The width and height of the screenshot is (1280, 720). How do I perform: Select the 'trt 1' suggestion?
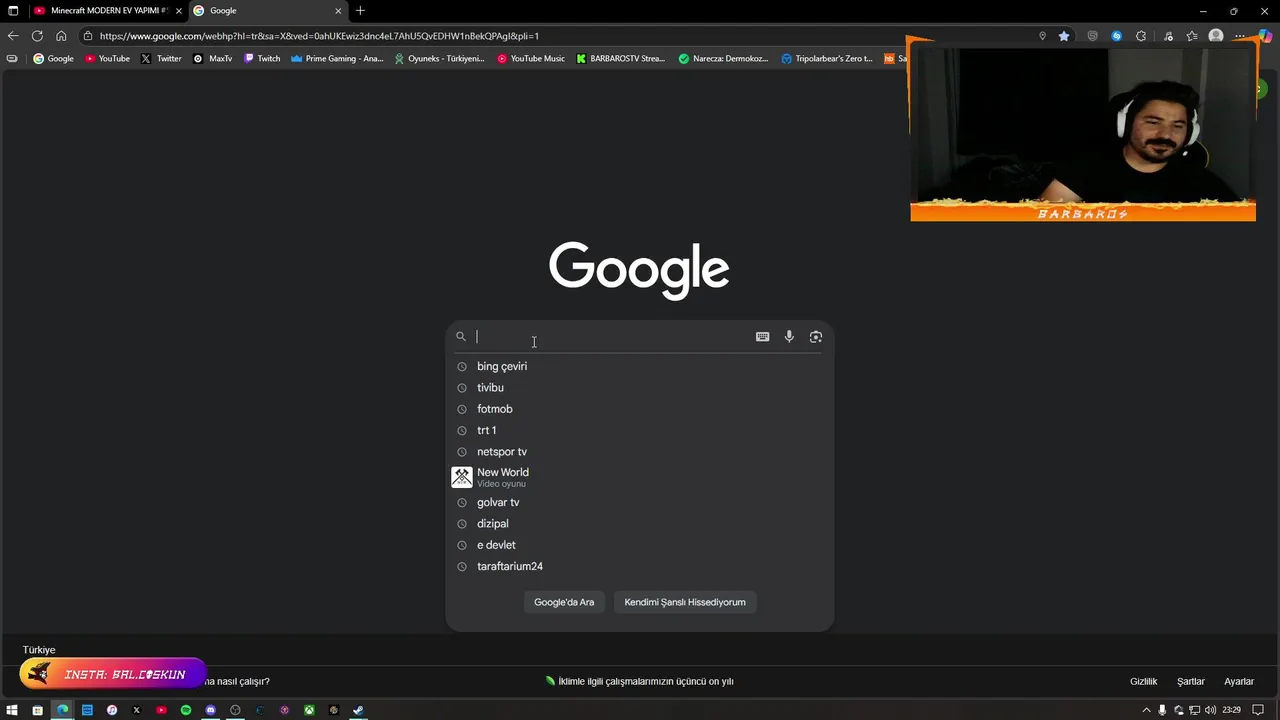639,430
